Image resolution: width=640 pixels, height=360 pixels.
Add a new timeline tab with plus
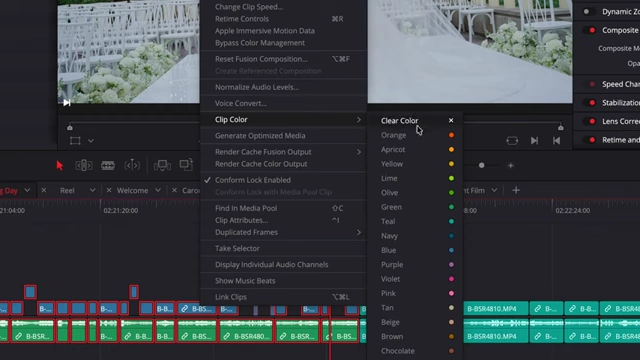tap(516, 190)
